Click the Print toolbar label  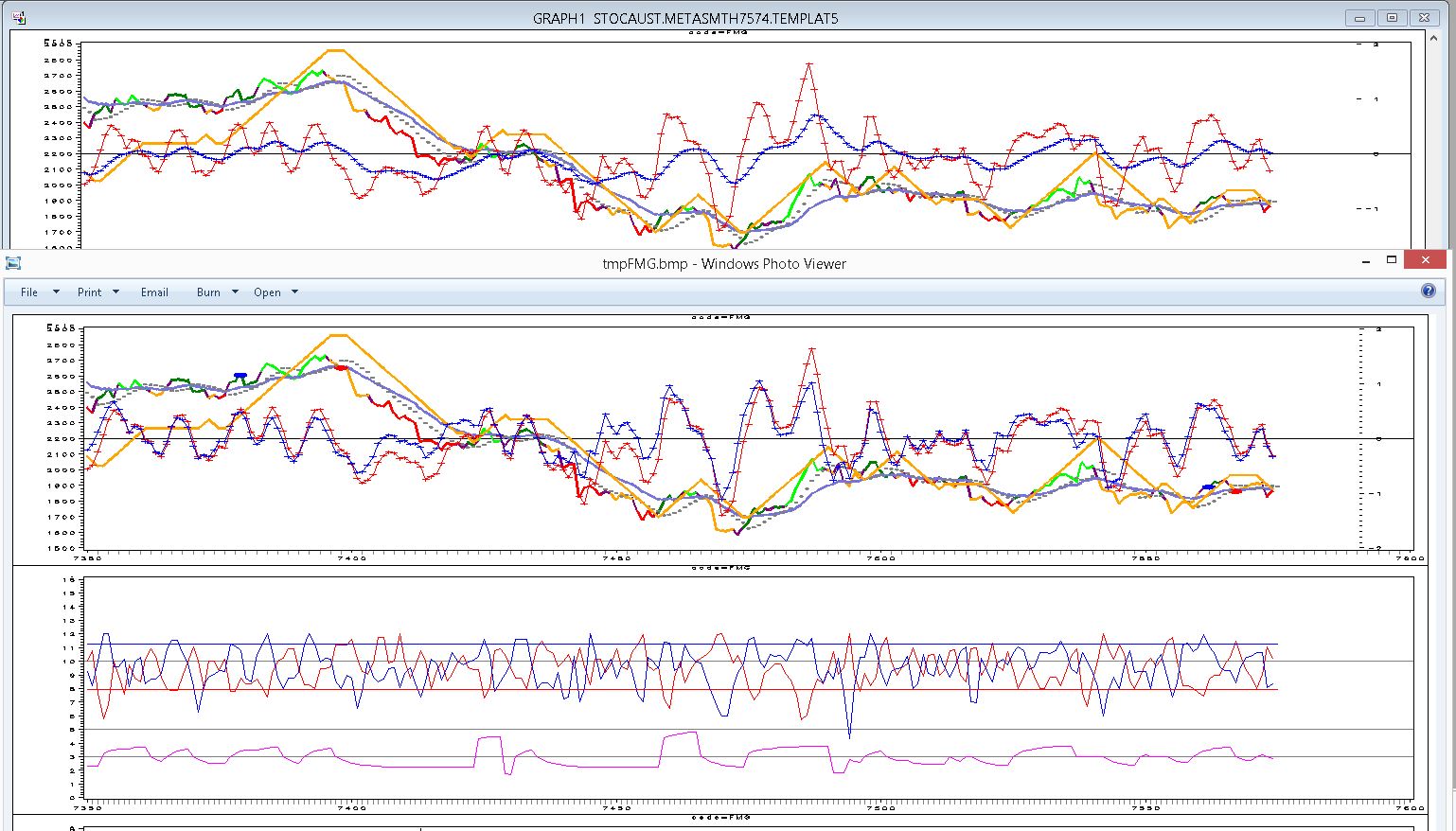point(89,292)
